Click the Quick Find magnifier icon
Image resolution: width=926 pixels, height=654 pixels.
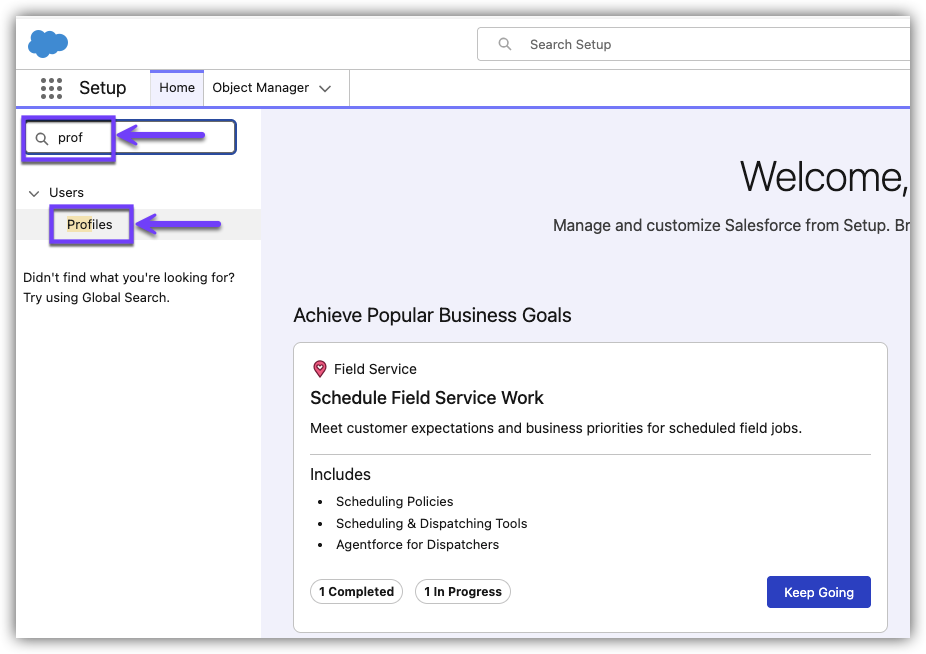42,138
